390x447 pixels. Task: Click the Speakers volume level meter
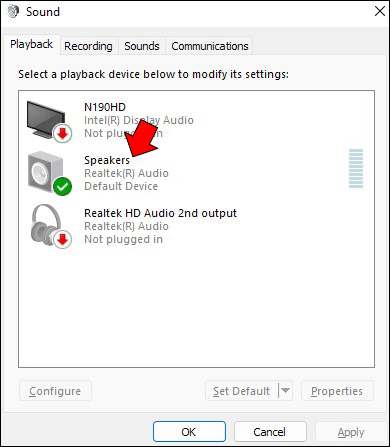tap(356, 168)
